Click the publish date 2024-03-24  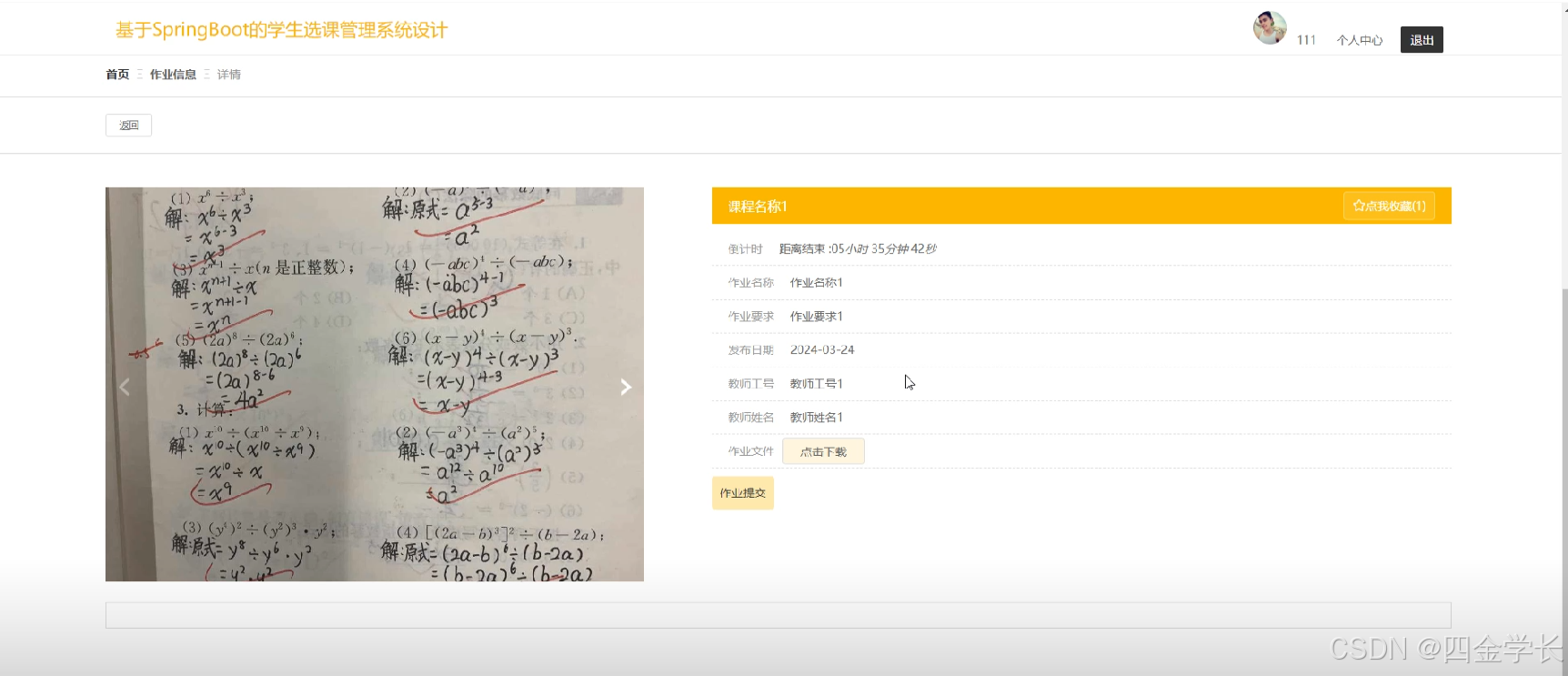coord(822,349)
